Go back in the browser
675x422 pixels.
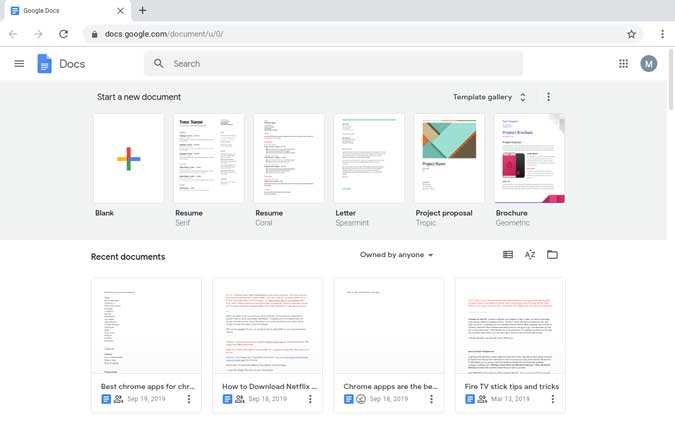tap(13, 34)
